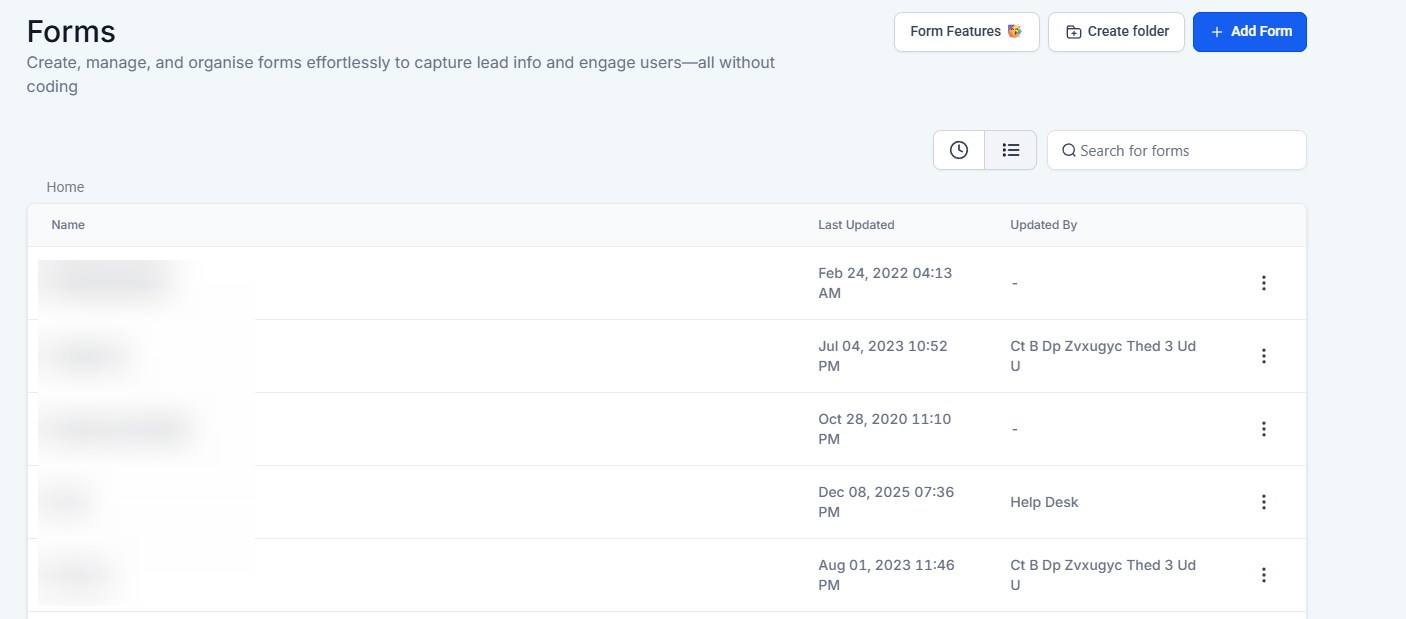Click the Updated By column header
The image size is (1406, 619).
pyautogui.click(x=1043, y=225)
